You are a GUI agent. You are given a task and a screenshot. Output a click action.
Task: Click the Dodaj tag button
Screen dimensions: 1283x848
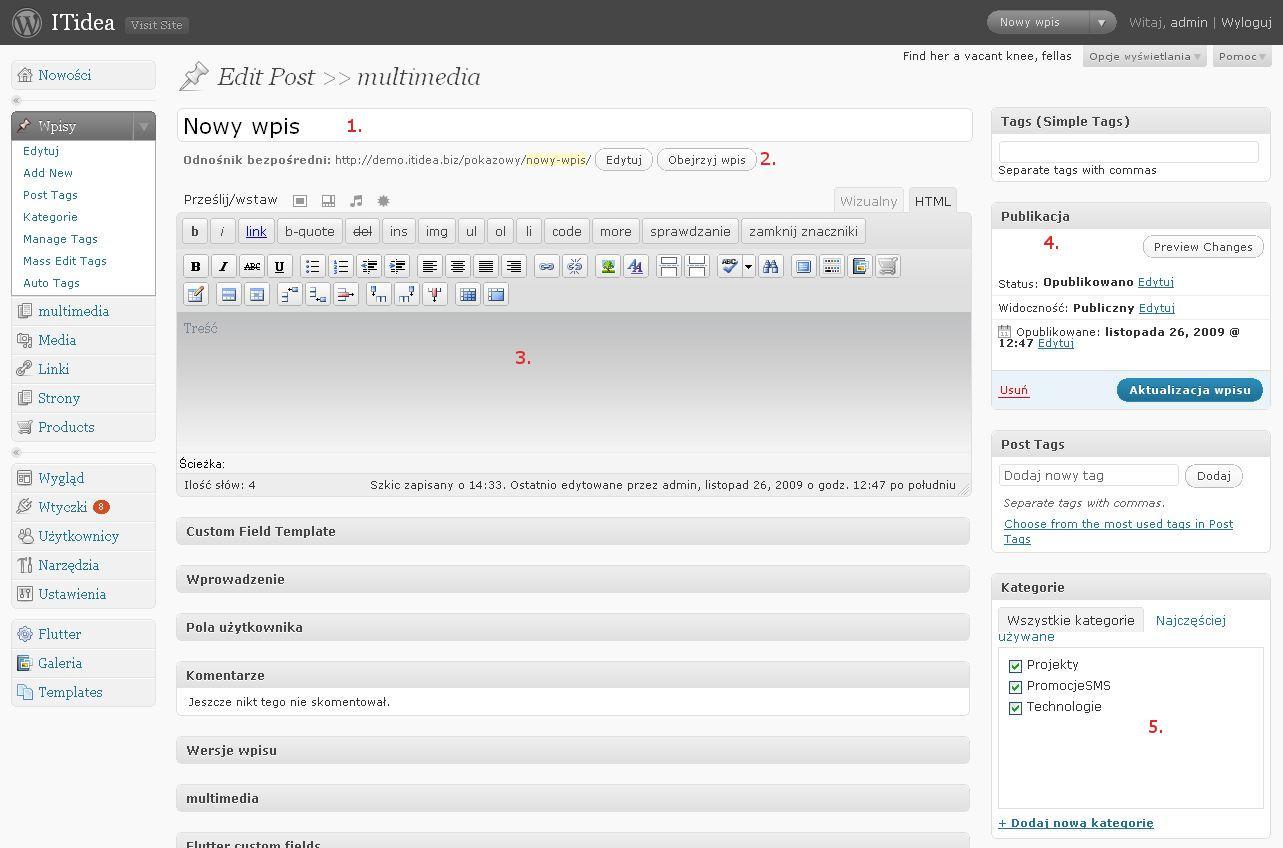(x=1213, y=476)
